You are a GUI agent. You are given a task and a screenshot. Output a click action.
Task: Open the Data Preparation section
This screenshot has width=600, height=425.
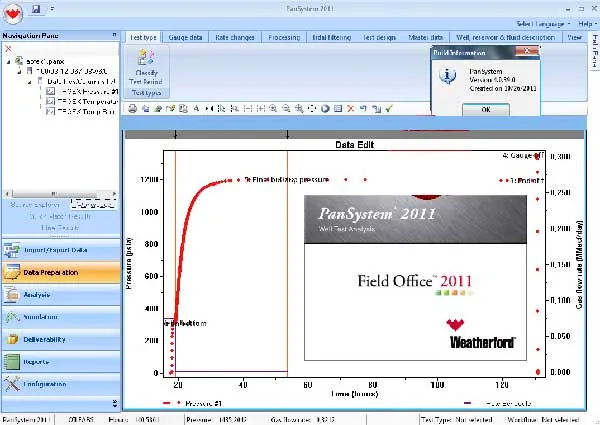(x=61, y=272)
